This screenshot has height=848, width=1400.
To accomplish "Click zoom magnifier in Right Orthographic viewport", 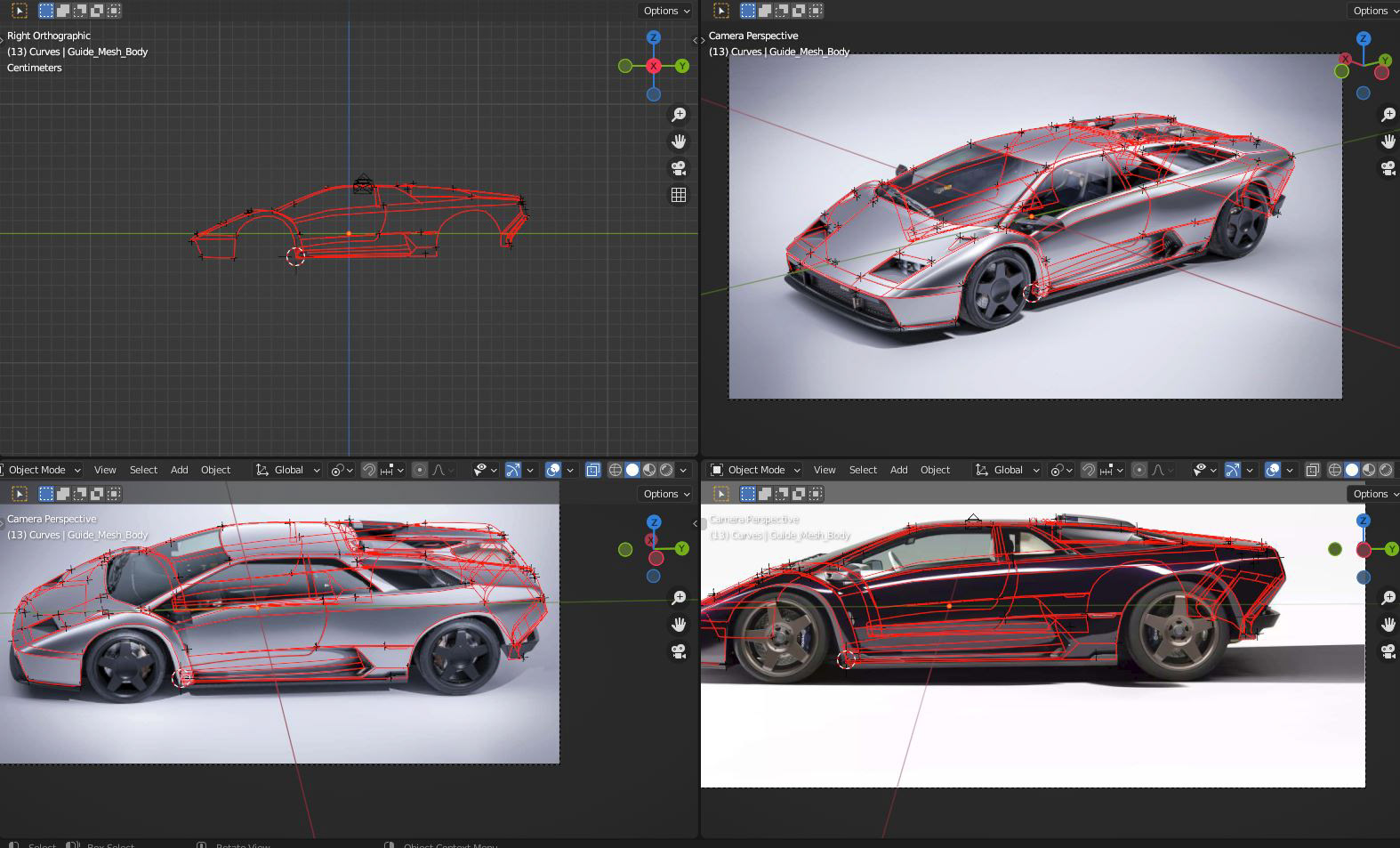I will coord(679,115).
